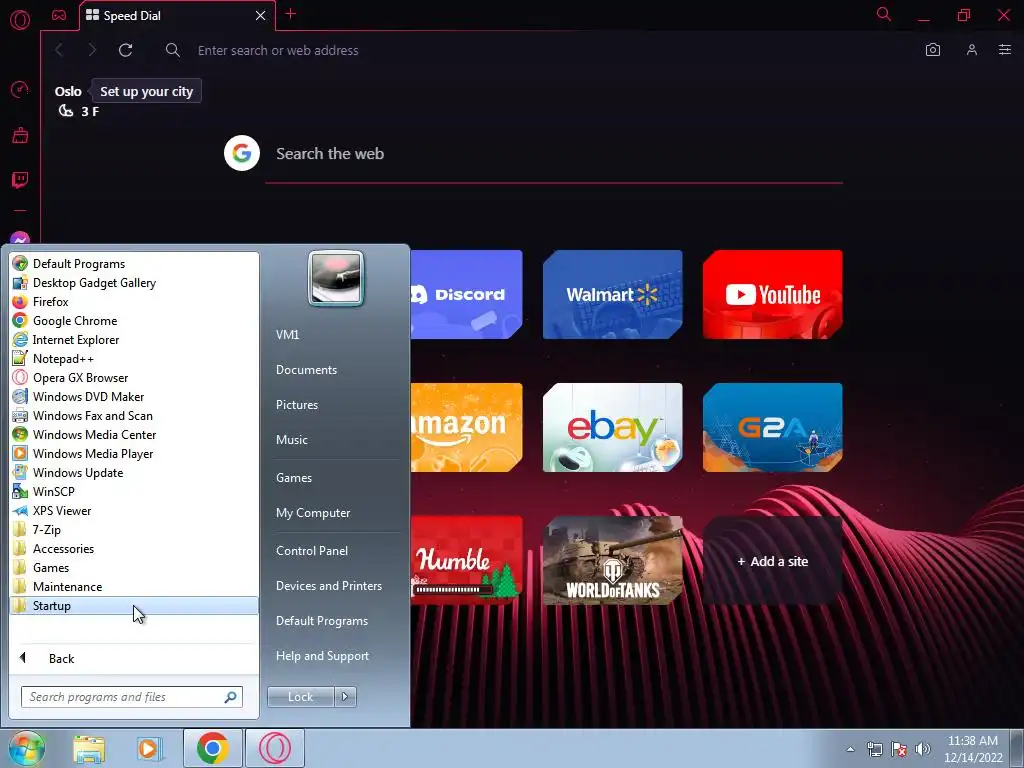The width and height of the screenshot is (1024, 768).
Task: Expand the Accessories folder
Action: (x=134, y=549)
